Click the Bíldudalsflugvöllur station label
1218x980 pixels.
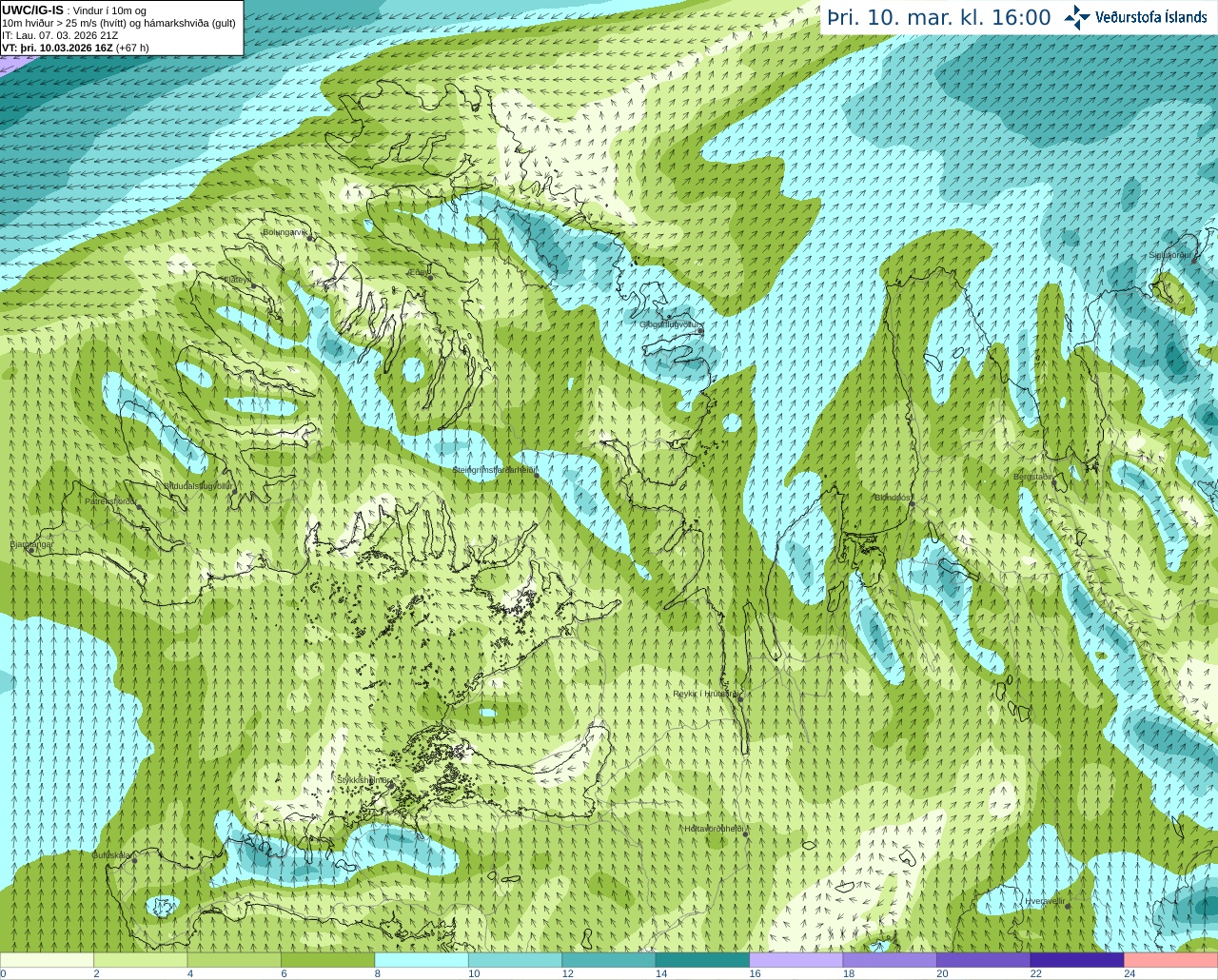pyautogui.click(x=198, y=485)
